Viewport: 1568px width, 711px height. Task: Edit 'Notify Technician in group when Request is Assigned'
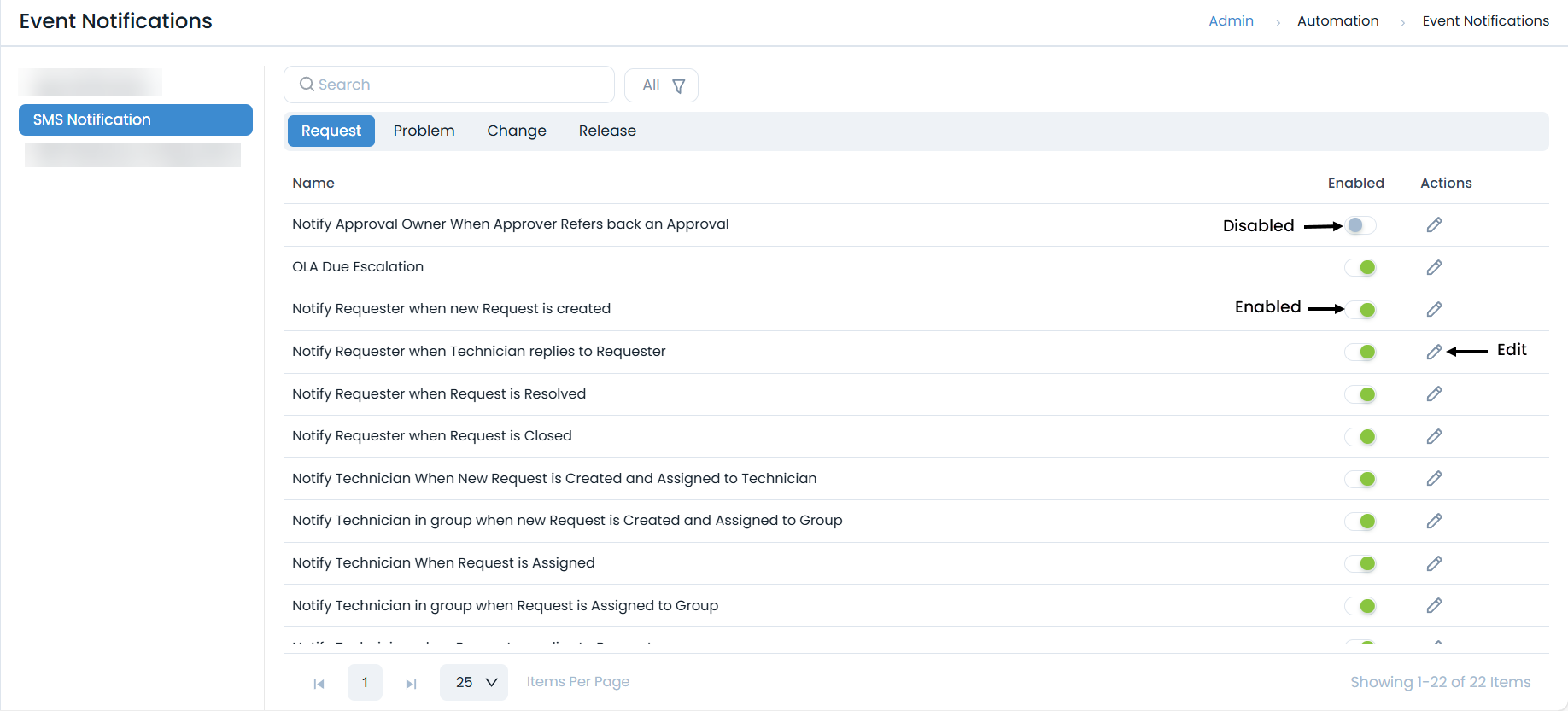(x=1434, y=605)
